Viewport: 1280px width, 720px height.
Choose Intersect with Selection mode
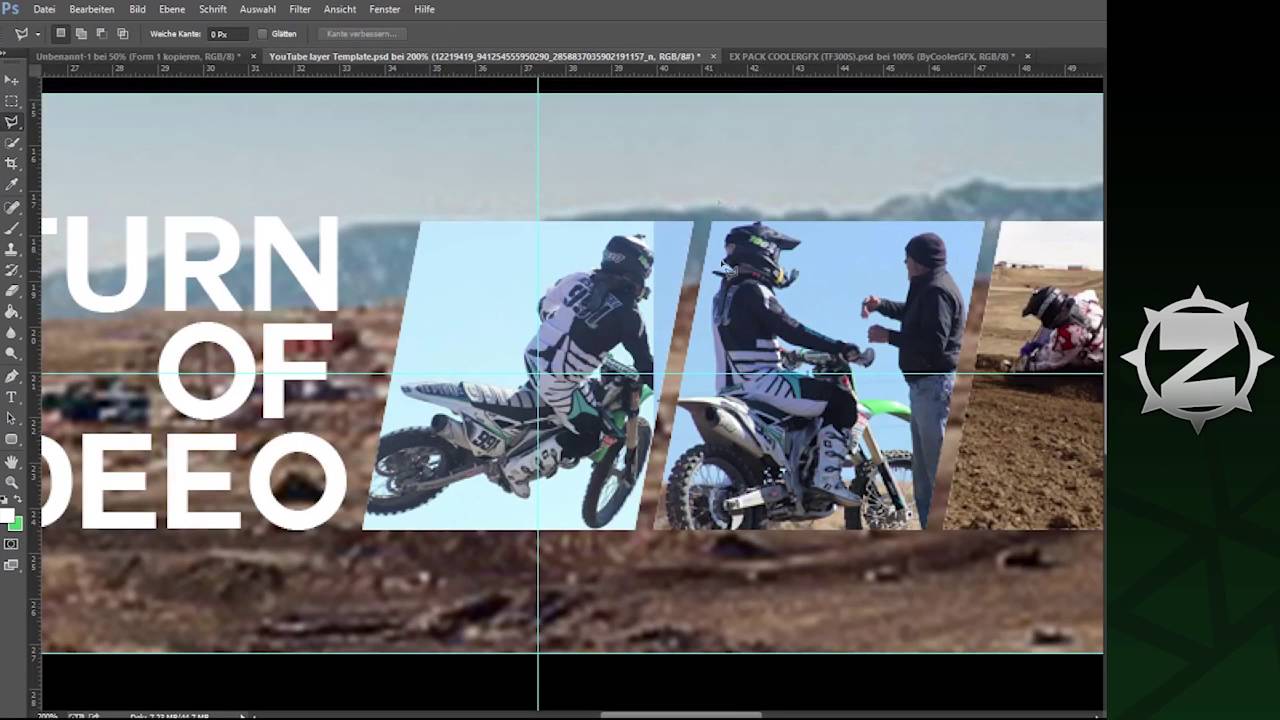(122, 34)
